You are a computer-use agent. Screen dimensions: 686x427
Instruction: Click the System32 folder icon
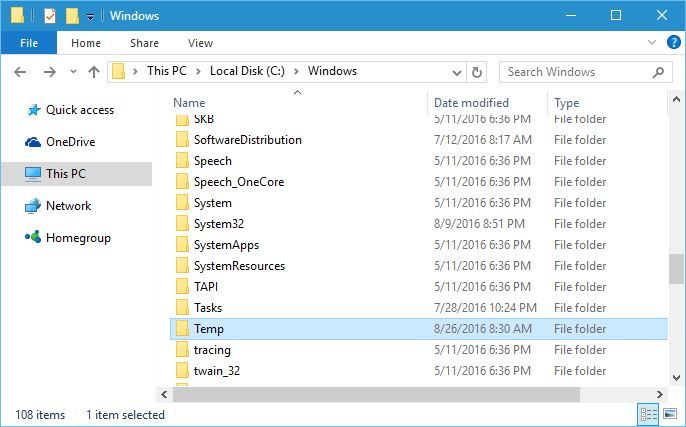click(182, 224)
